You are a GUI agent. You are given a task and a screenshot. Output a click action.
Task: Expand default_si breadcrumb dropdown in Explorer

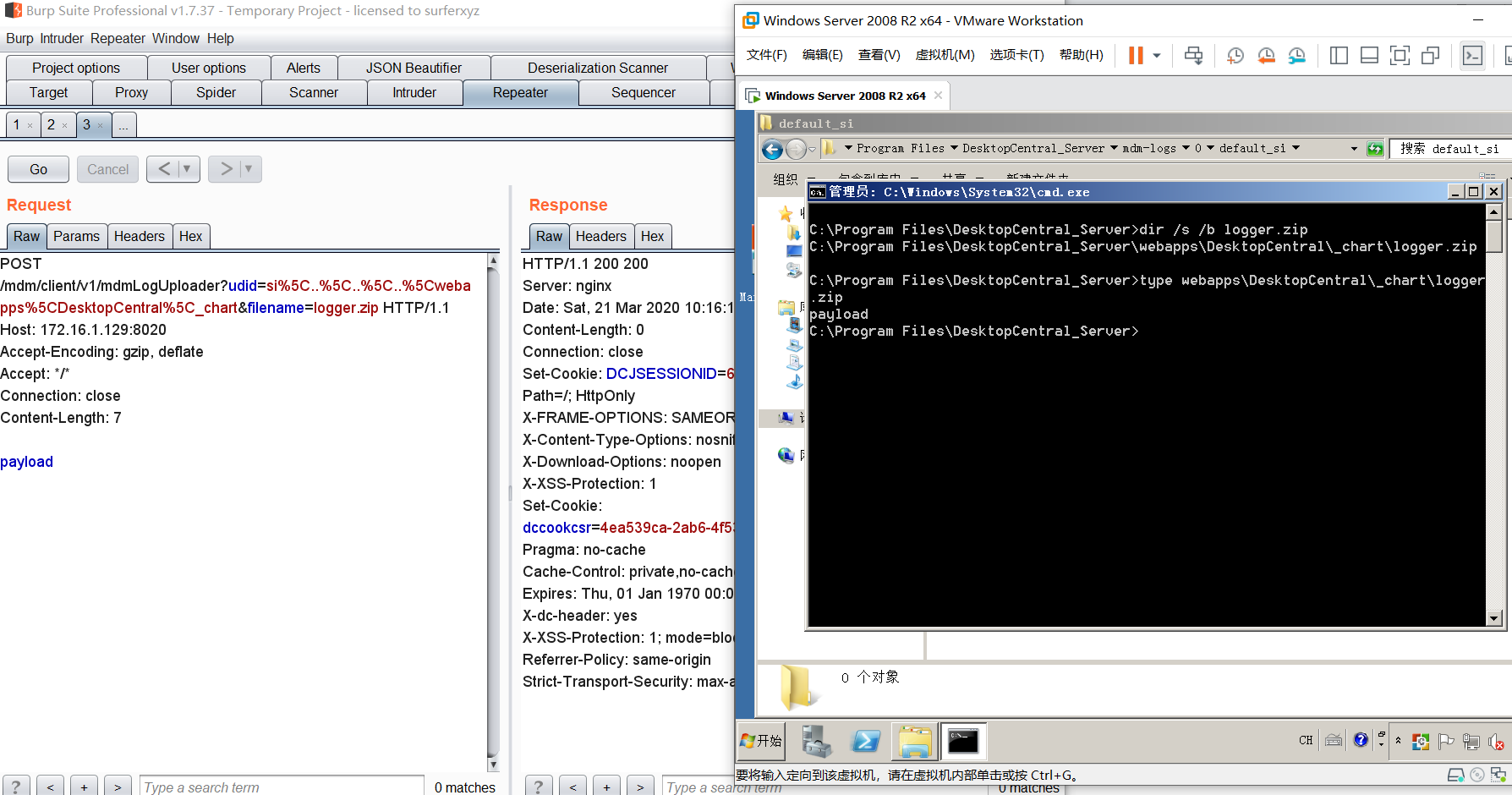tap(1296, 148)
